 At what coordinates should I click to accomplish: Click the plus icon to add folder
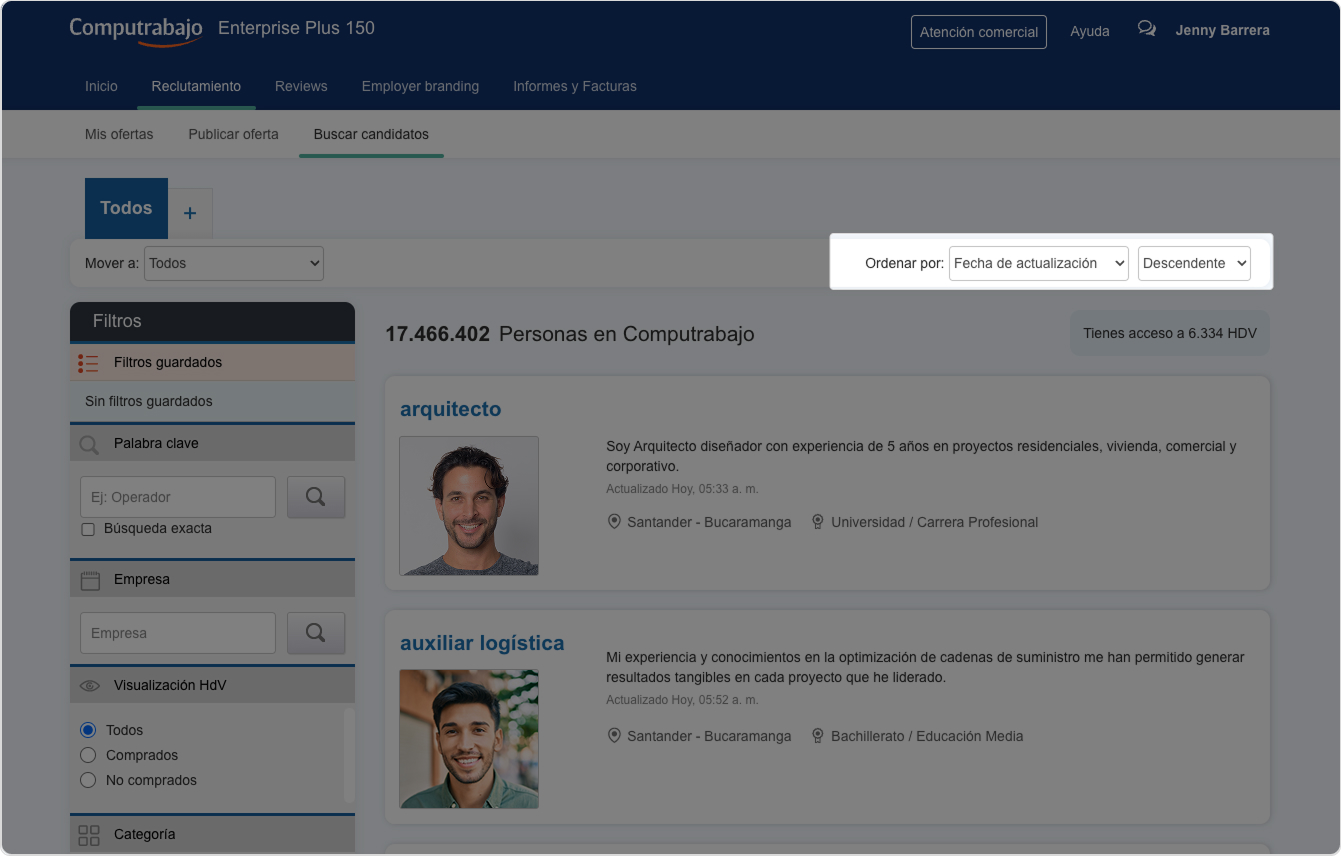[x=190, y=213]
